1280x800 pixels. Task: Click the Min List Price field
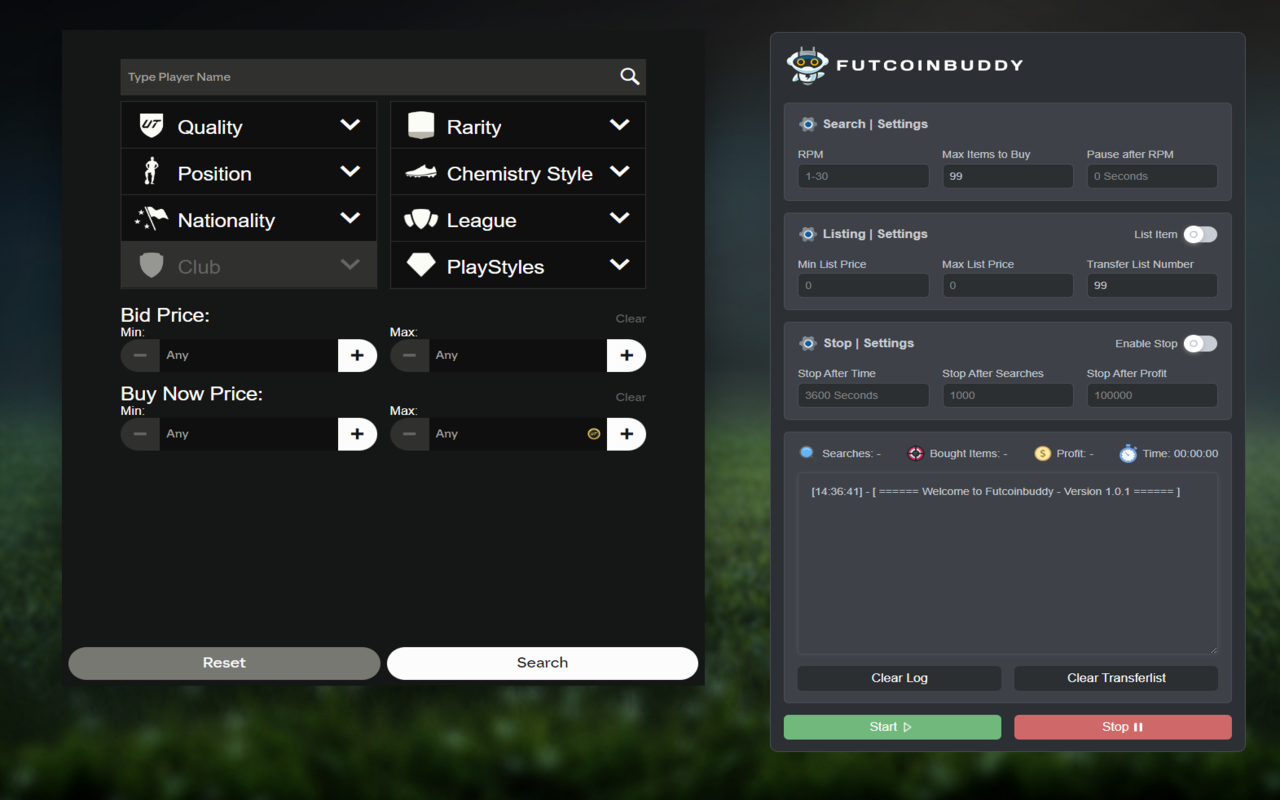click(x=863, y=285)
